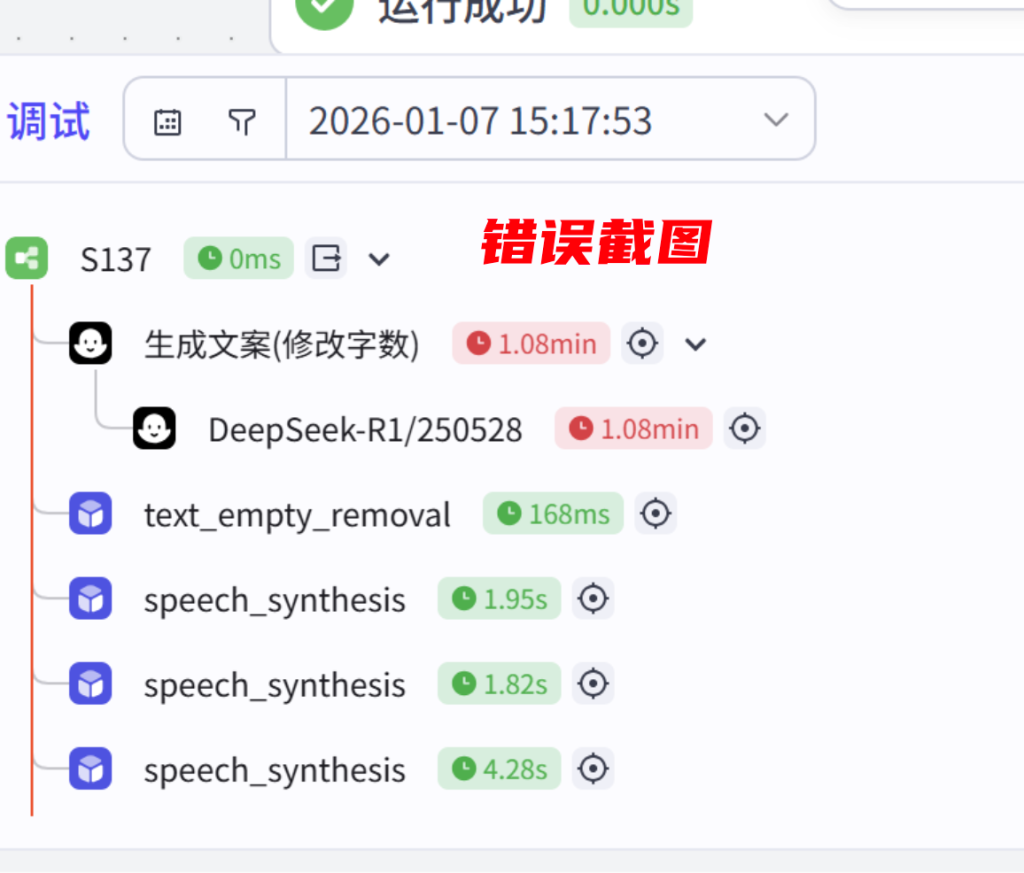Locate the 4.28s speech_synthesis via target icon
This screenshot has width=1024, height=873.
[x=593, y=769]
